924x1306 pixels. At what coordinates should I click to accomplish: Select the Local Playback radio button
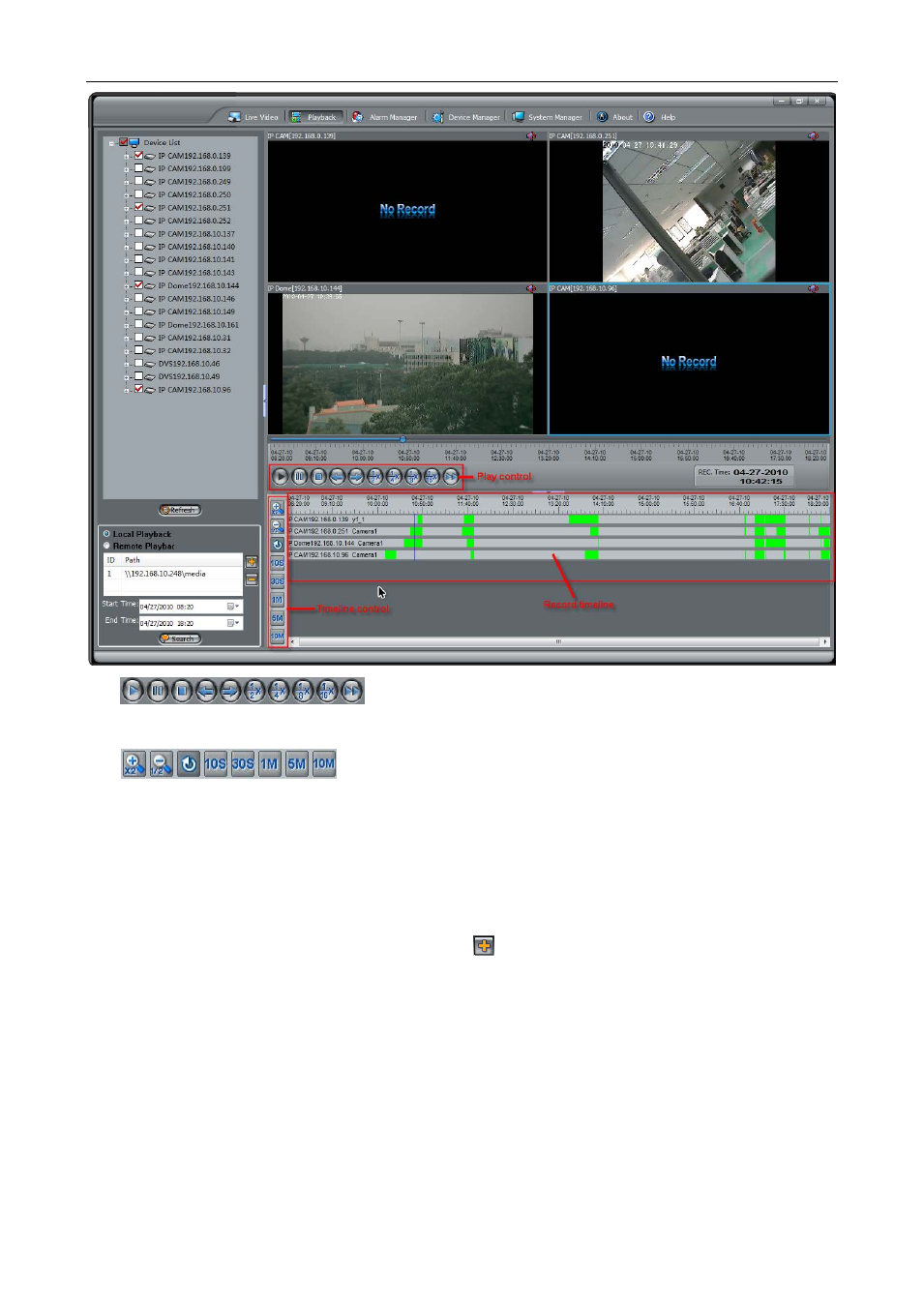(106, 534)
